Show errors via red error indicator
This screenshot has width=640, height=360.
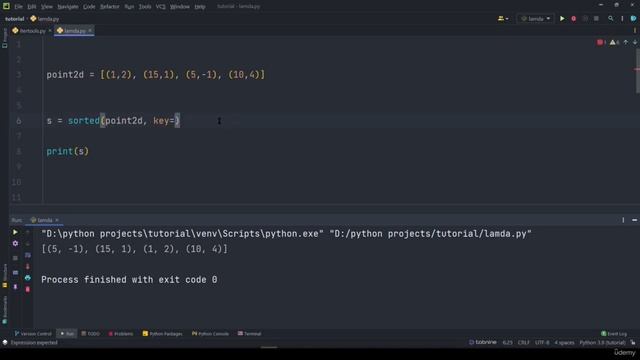(x=601, y=42)
